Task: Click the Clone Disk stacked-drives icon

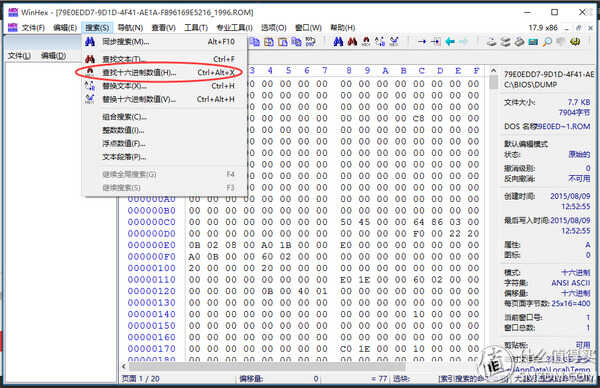Action: (x=505, y=42)
